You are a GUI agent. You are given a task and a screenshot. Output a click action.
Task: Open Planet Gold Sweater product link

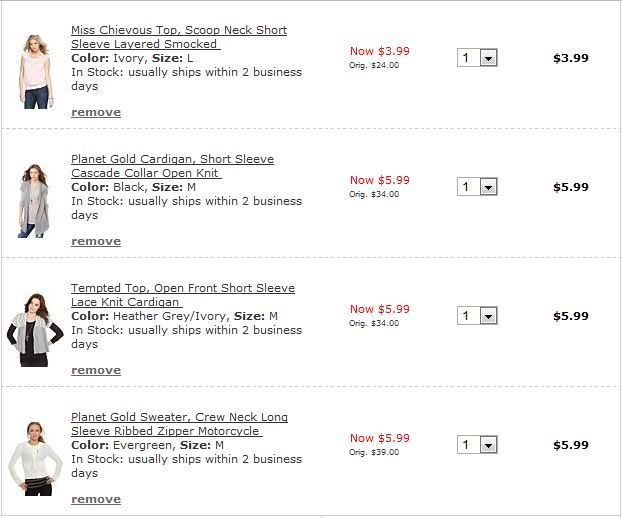(x=179, y=417)
